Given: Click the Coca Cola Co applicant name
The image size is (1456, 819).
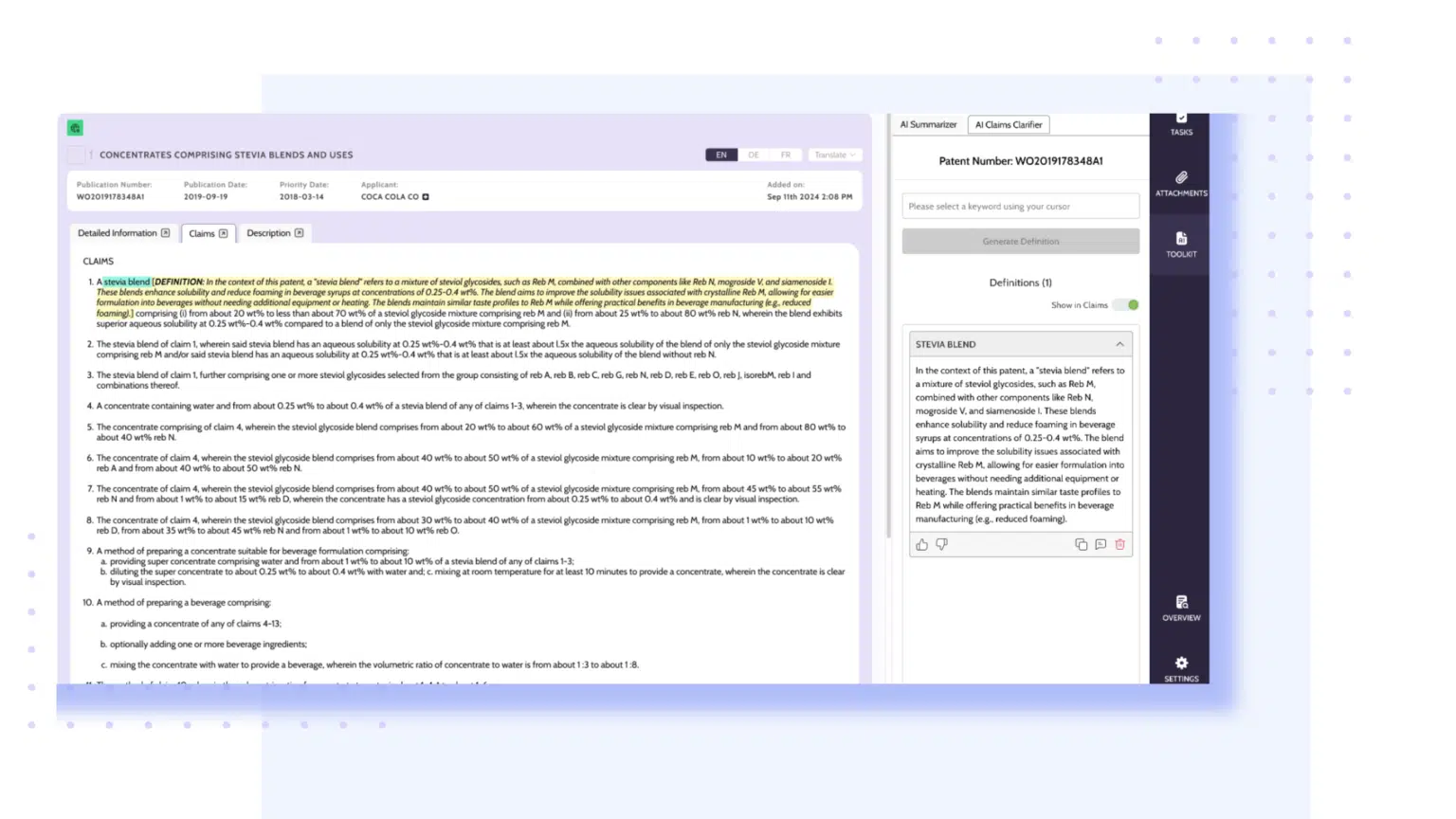Looking at the screenshot, I should (x=390, y=197).
